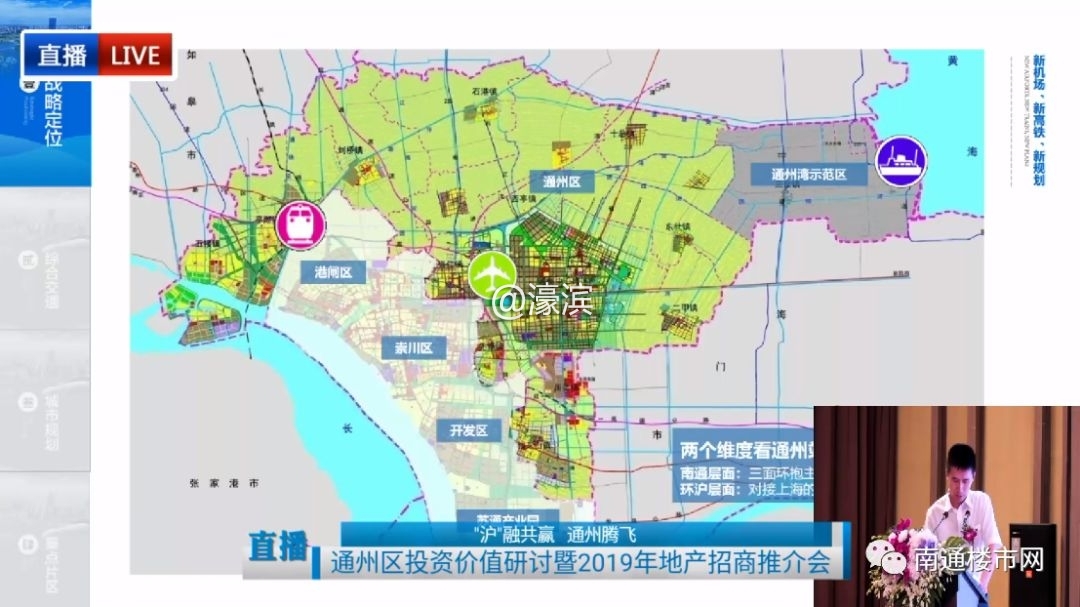The height and width of the screenshot is (607, 1080).
Task: Select the 战略定位 sidebar tab
Action: pos(46,112)
